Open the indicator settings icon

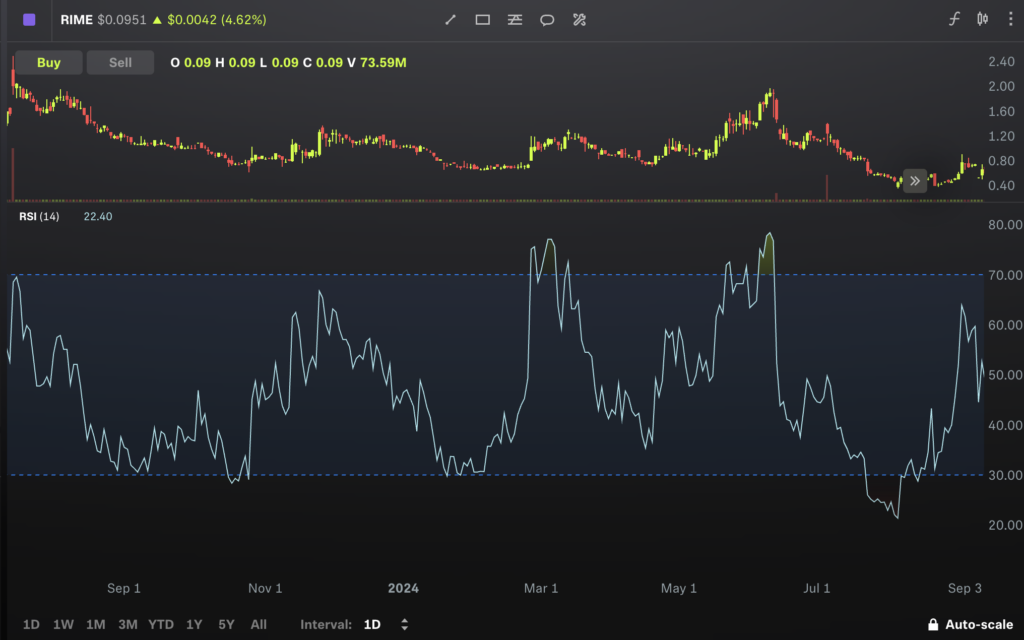pos(514,19)
